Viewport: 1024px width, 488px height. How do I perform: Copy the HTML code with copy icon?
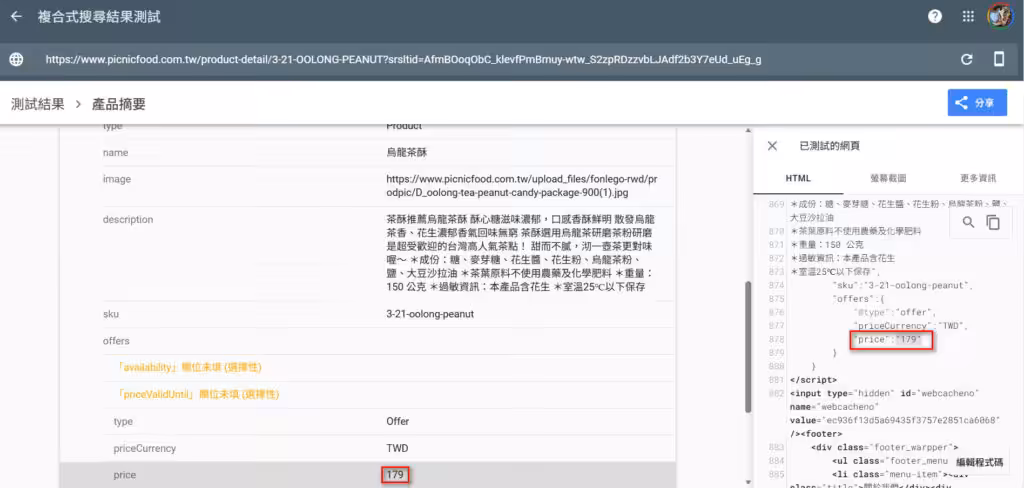click(993, 222)
